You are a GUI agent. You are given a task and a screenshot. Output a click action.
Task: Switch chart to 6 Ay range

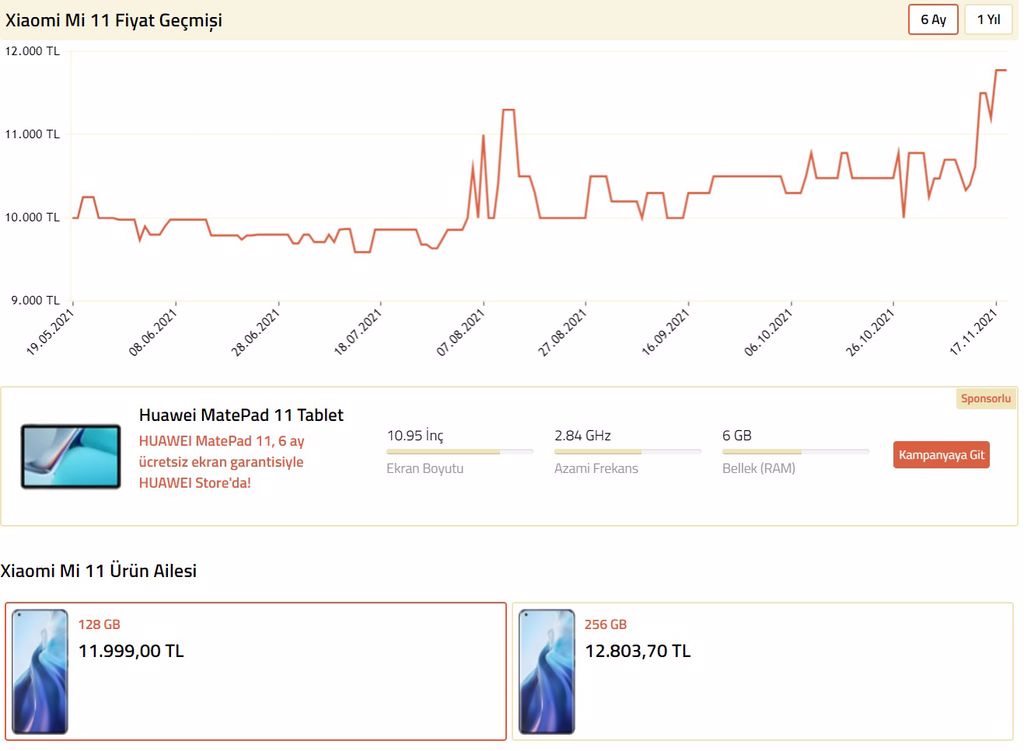933,20
